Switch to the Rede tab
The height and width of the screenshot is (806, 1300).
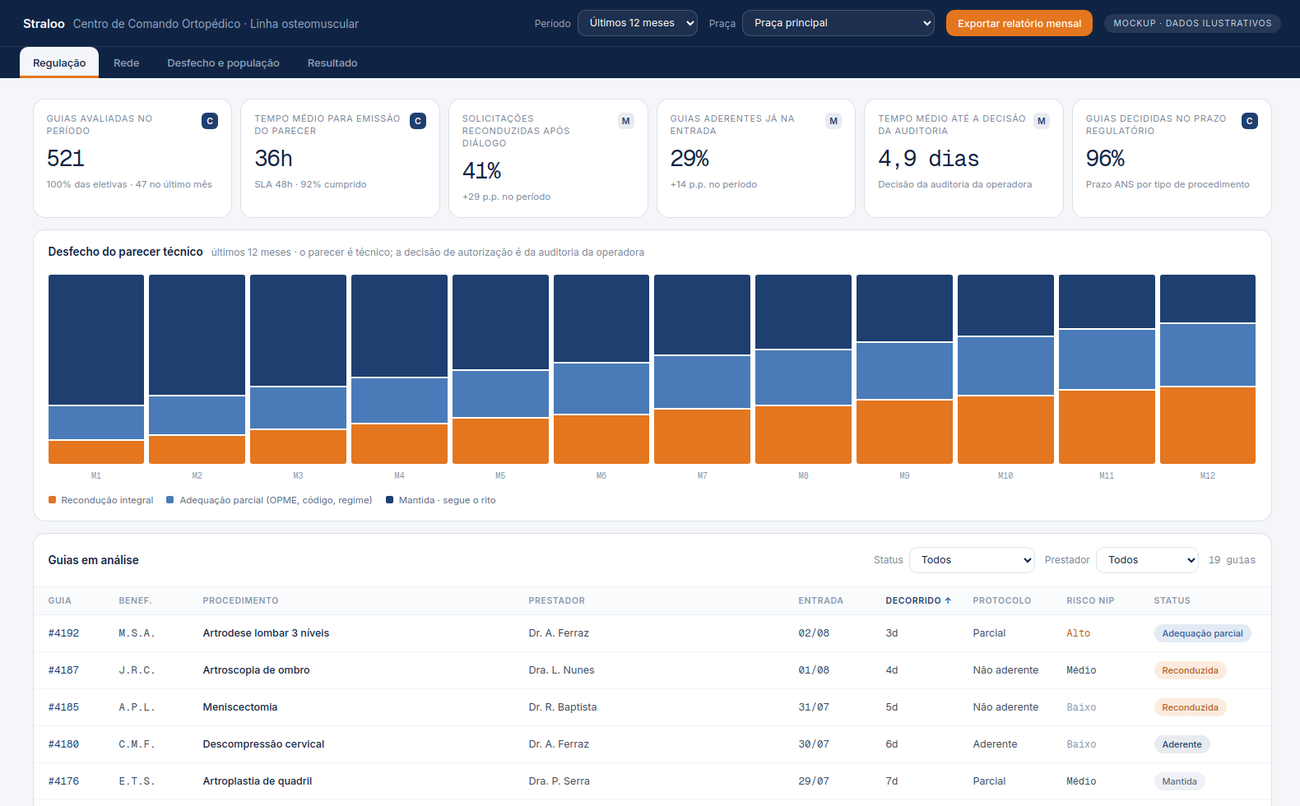click(x=126, y=63)
